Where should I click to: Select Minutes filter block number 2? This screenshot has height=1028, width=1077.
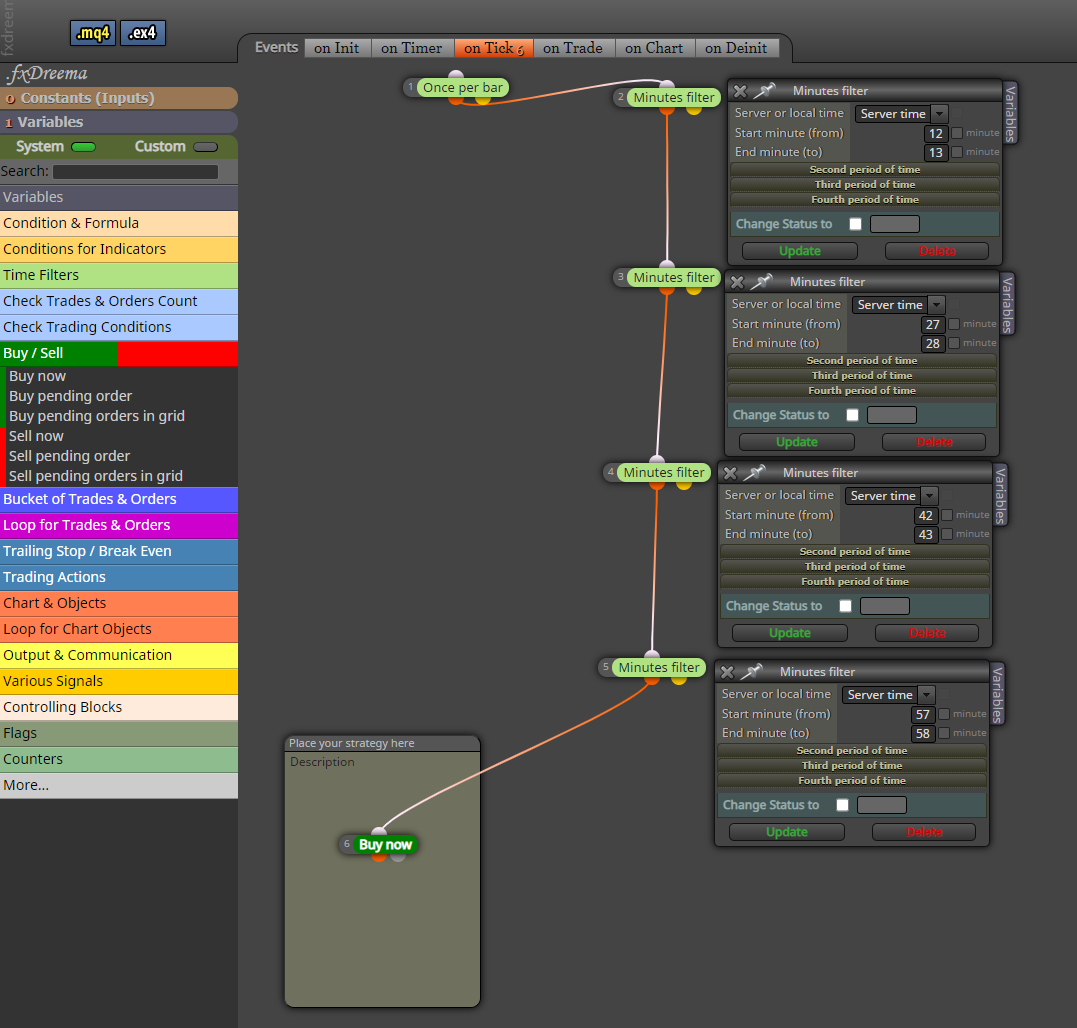pyautogui.click(x=673, y=98)
